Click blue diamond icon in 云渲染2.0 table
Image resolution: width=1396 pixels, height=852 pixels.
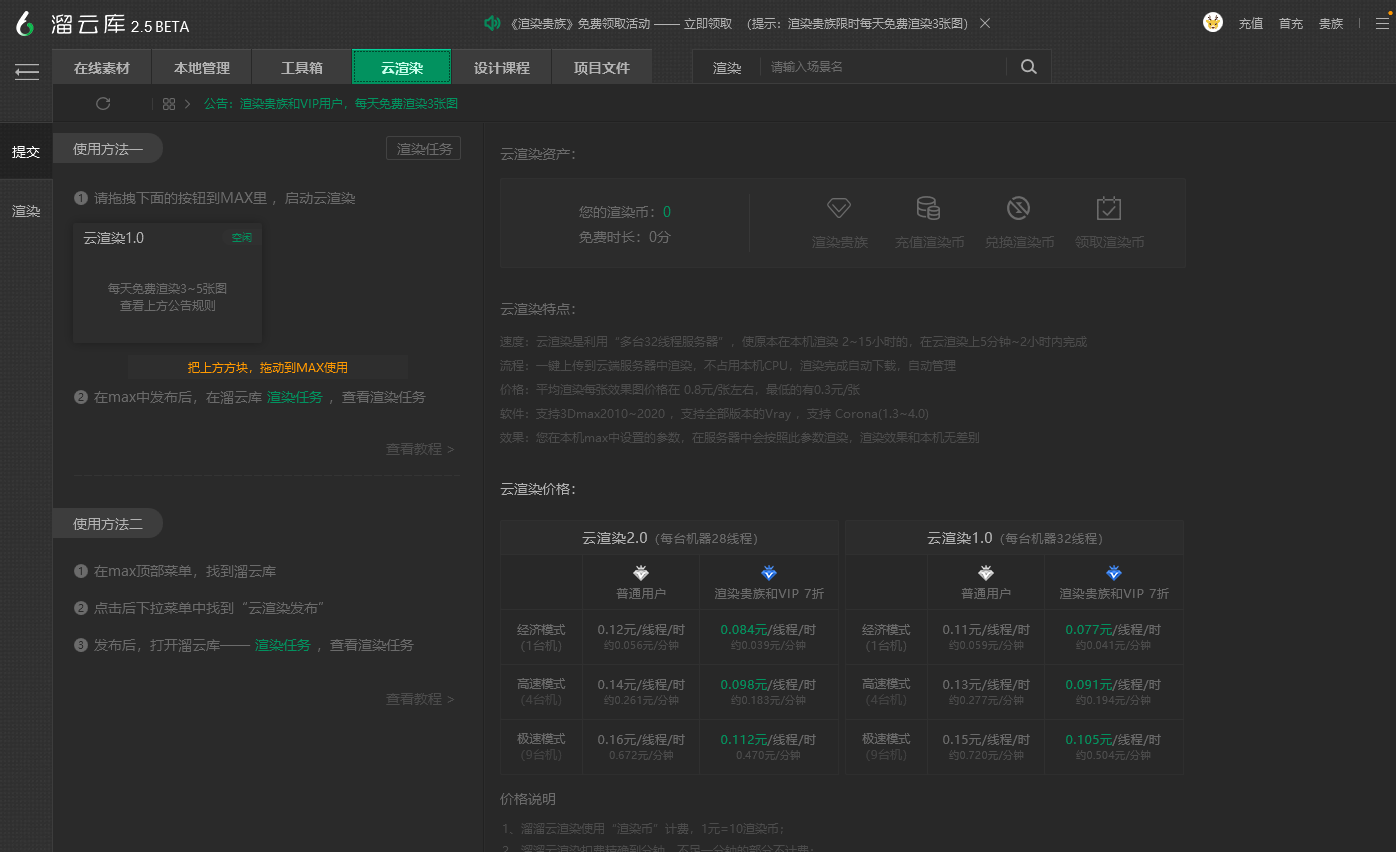(x=769, y=573)
